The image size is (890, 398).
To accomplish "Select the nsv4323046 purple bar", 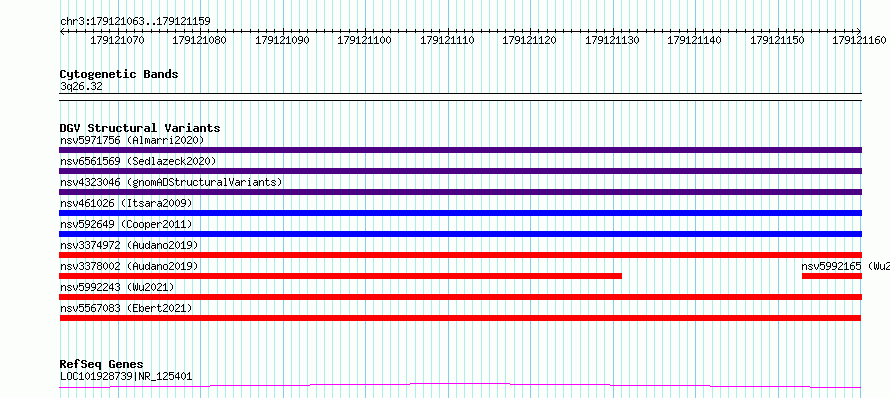I will tap(460, 192).
